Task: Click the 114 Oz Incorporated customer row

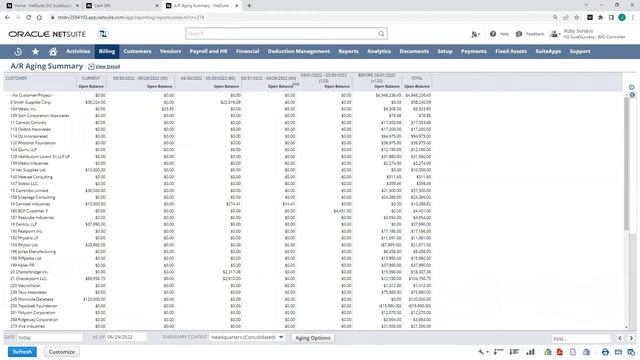Action: pyautogui.click(x=220, y=136)
